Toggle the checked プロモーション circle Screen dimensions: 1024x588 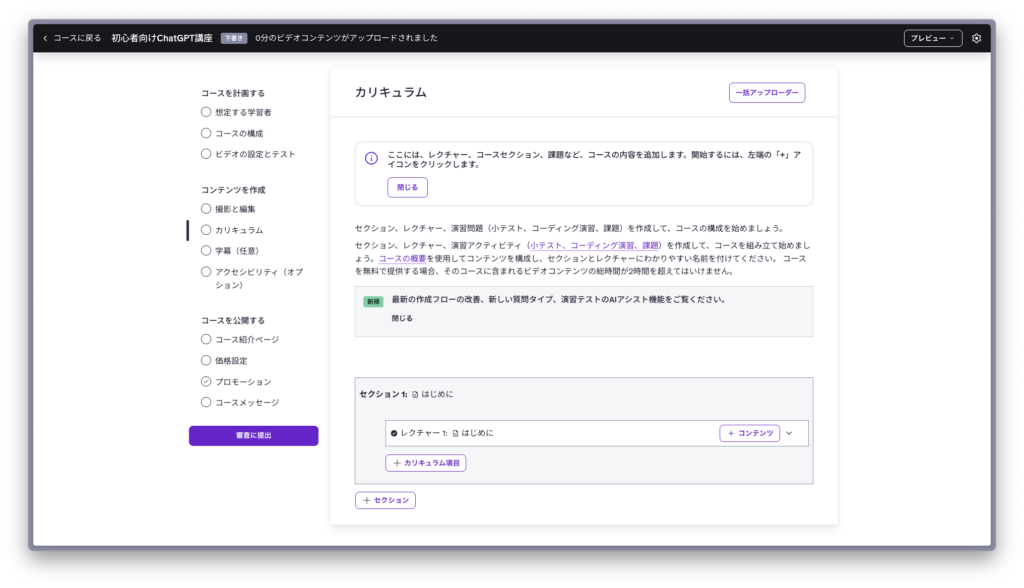click(206, 382)
